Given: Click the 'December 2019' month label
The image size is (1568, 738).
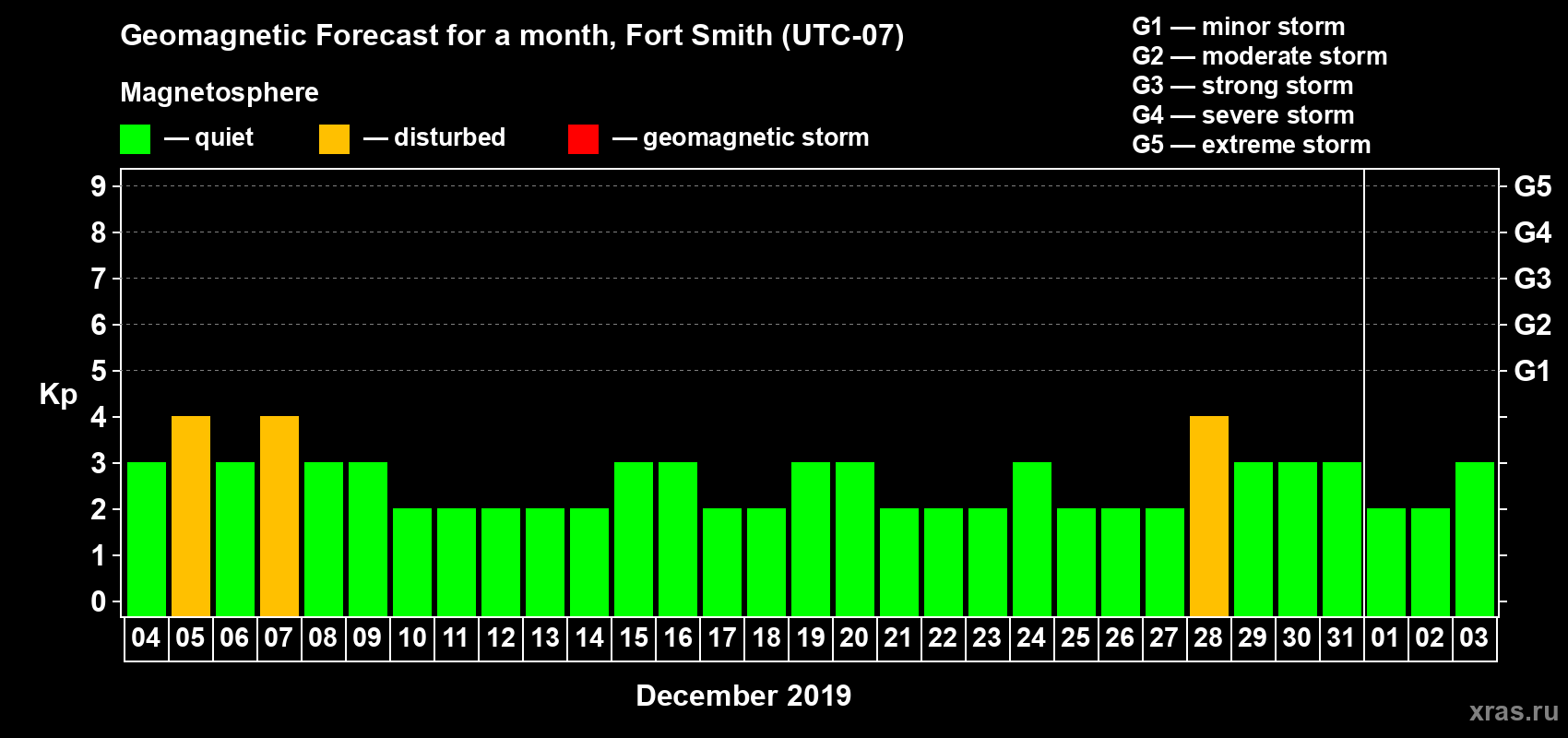Looking at the screenshot, I should 743,696.
